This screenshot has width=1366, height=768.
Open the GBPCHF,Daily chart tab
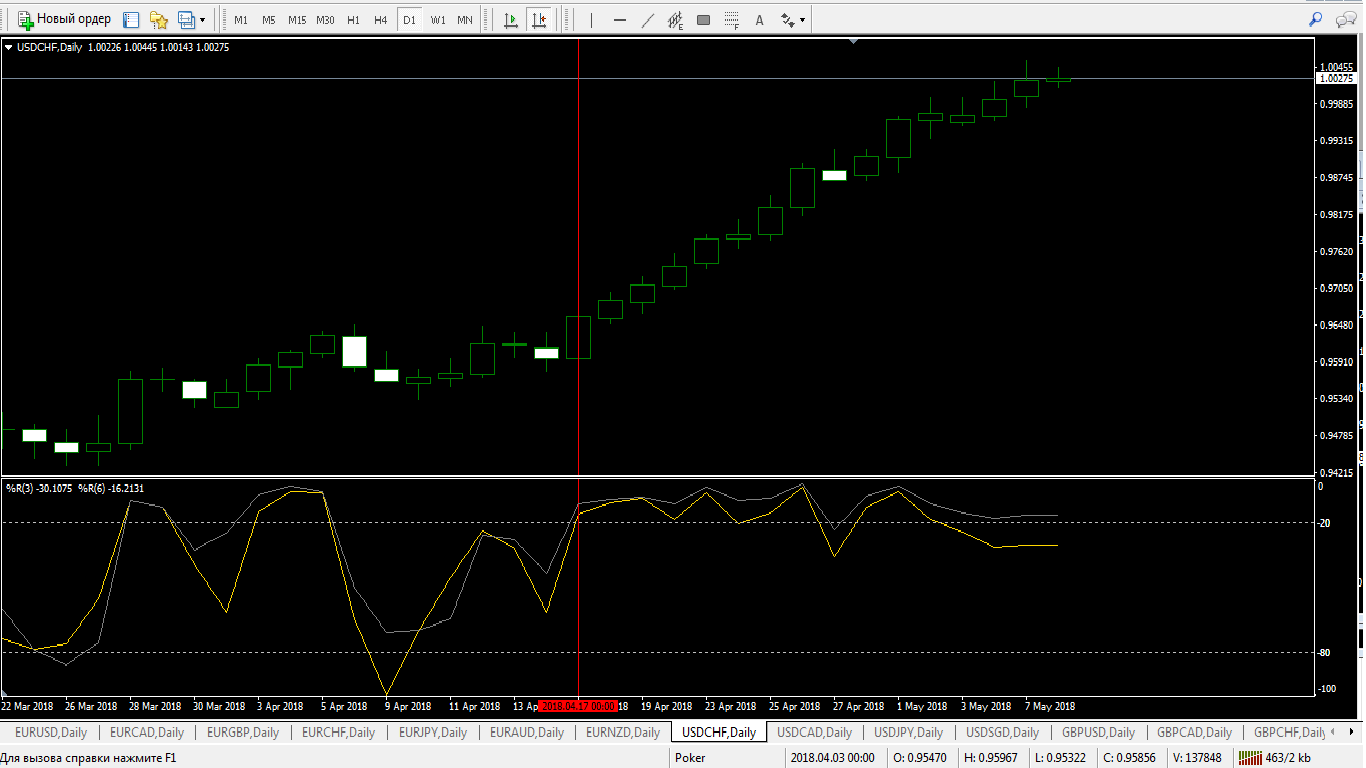pyautogui.click(x=1289, y=732)
